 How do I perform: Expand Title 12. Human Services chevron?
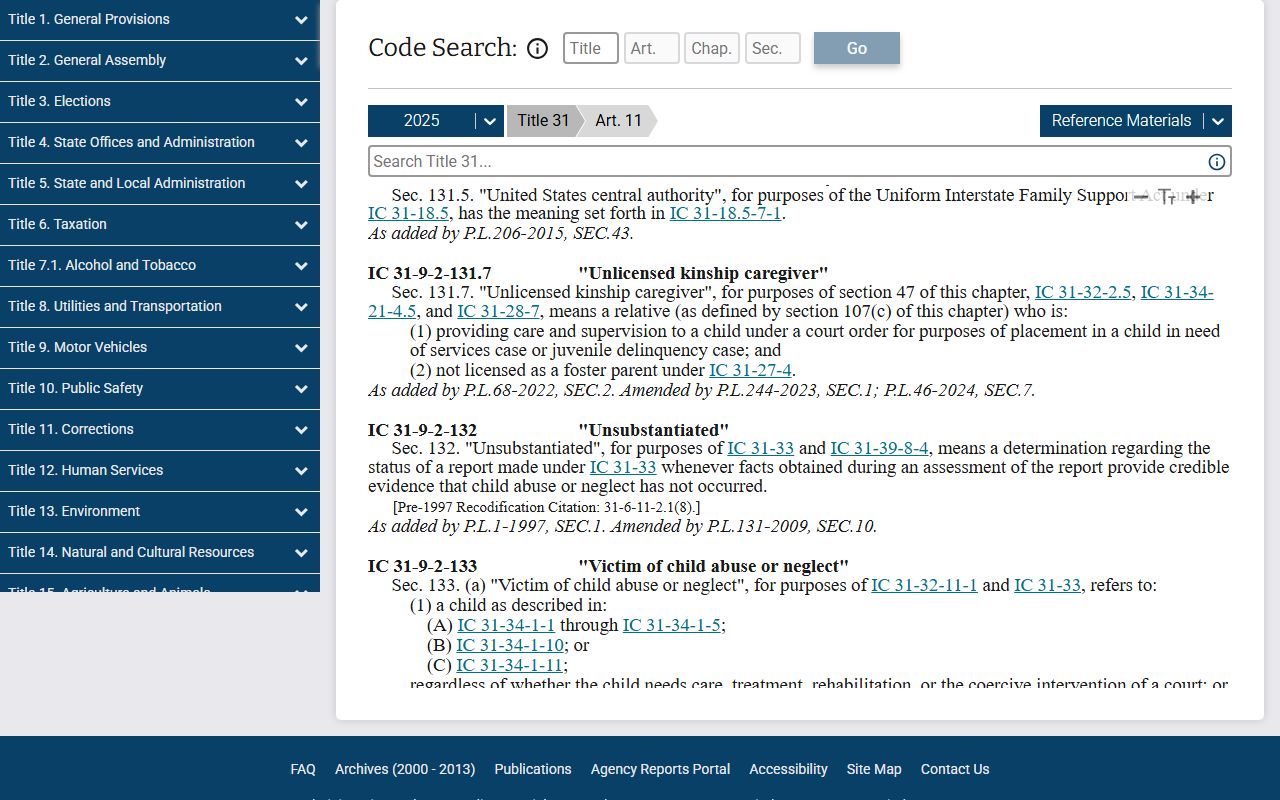coord(301,471)
